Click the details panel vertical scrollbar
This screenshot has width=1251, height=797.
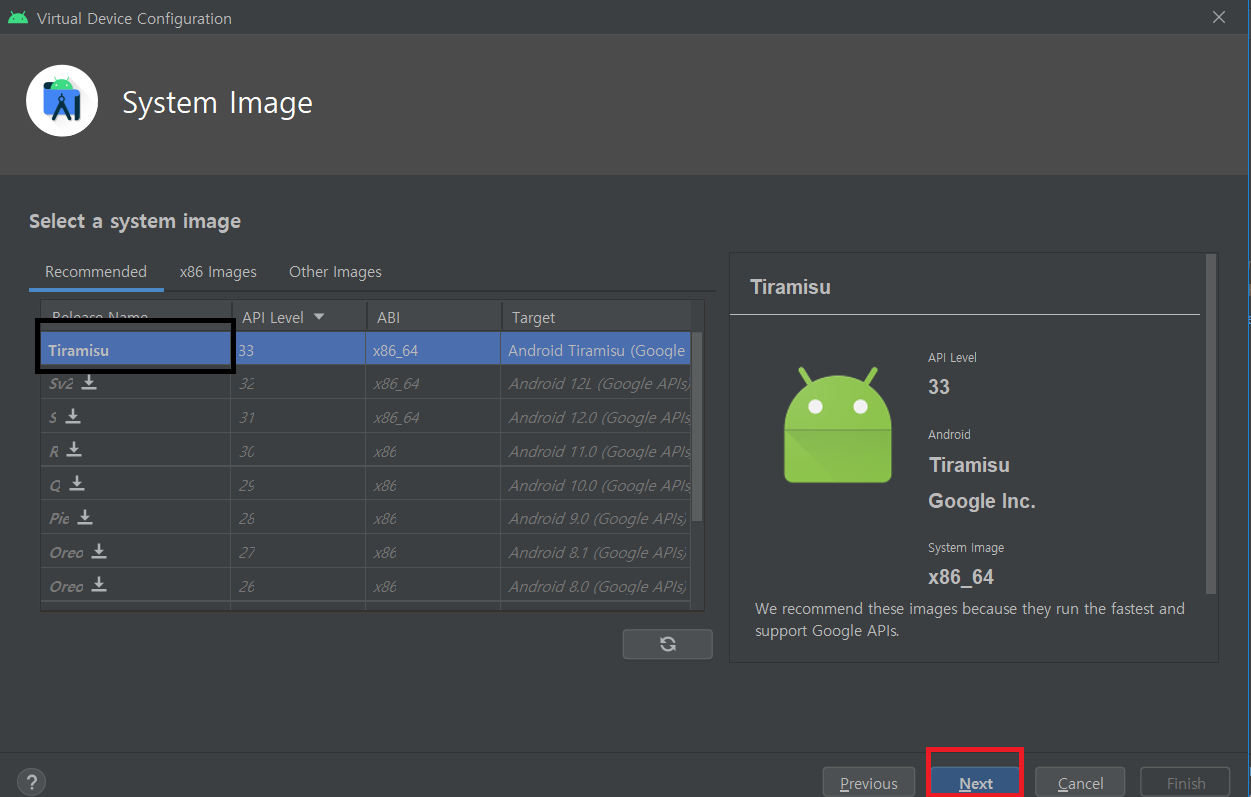(1211, 424)
